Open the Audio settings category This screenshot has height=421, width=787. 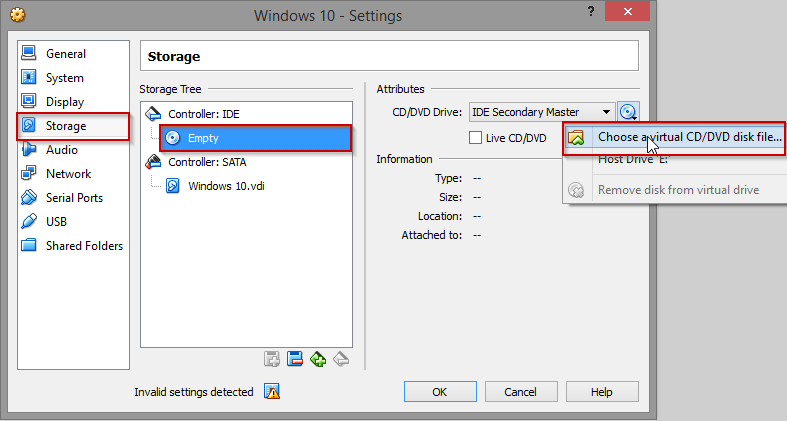click(x=73, y=150)
